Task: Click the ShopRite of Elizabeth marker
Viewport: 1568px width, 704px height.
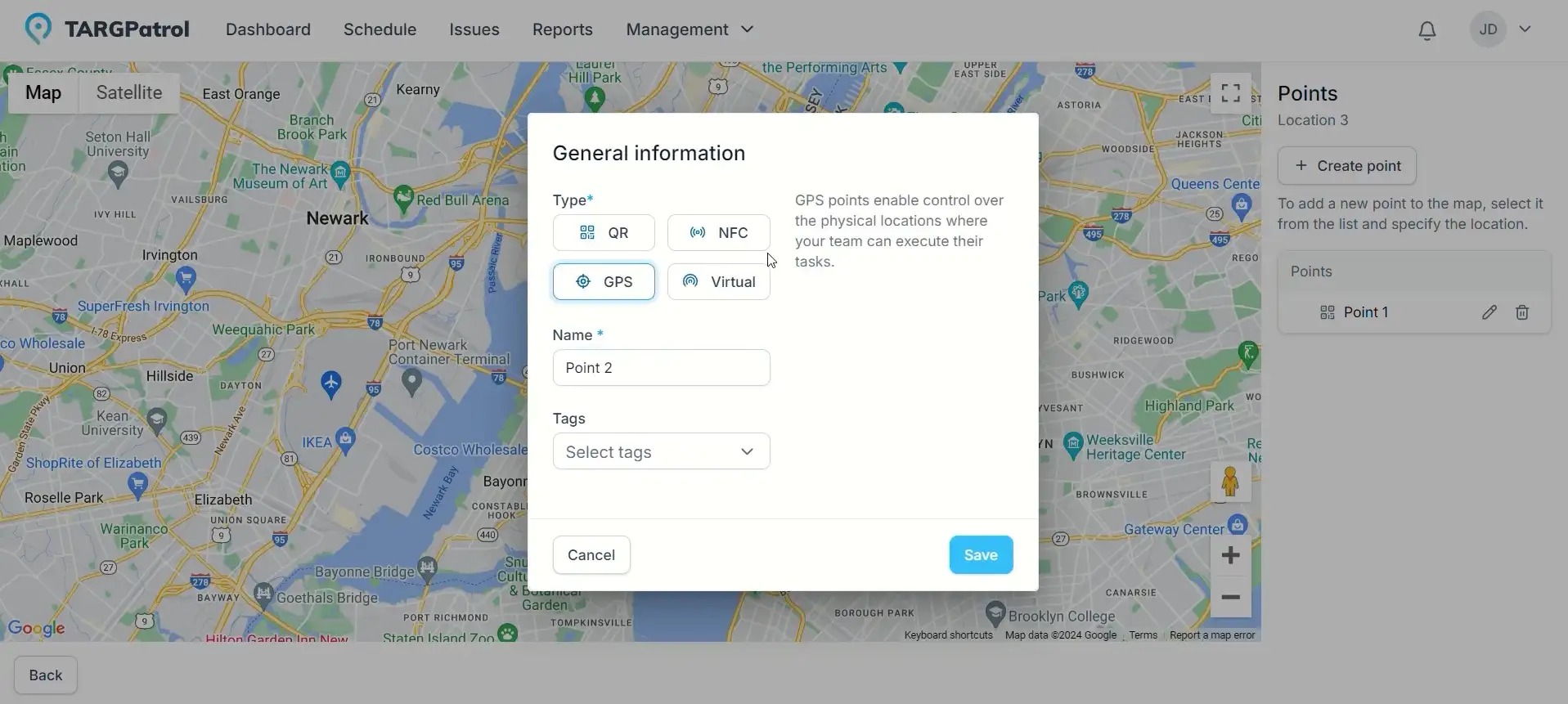Action: point(138,486)
